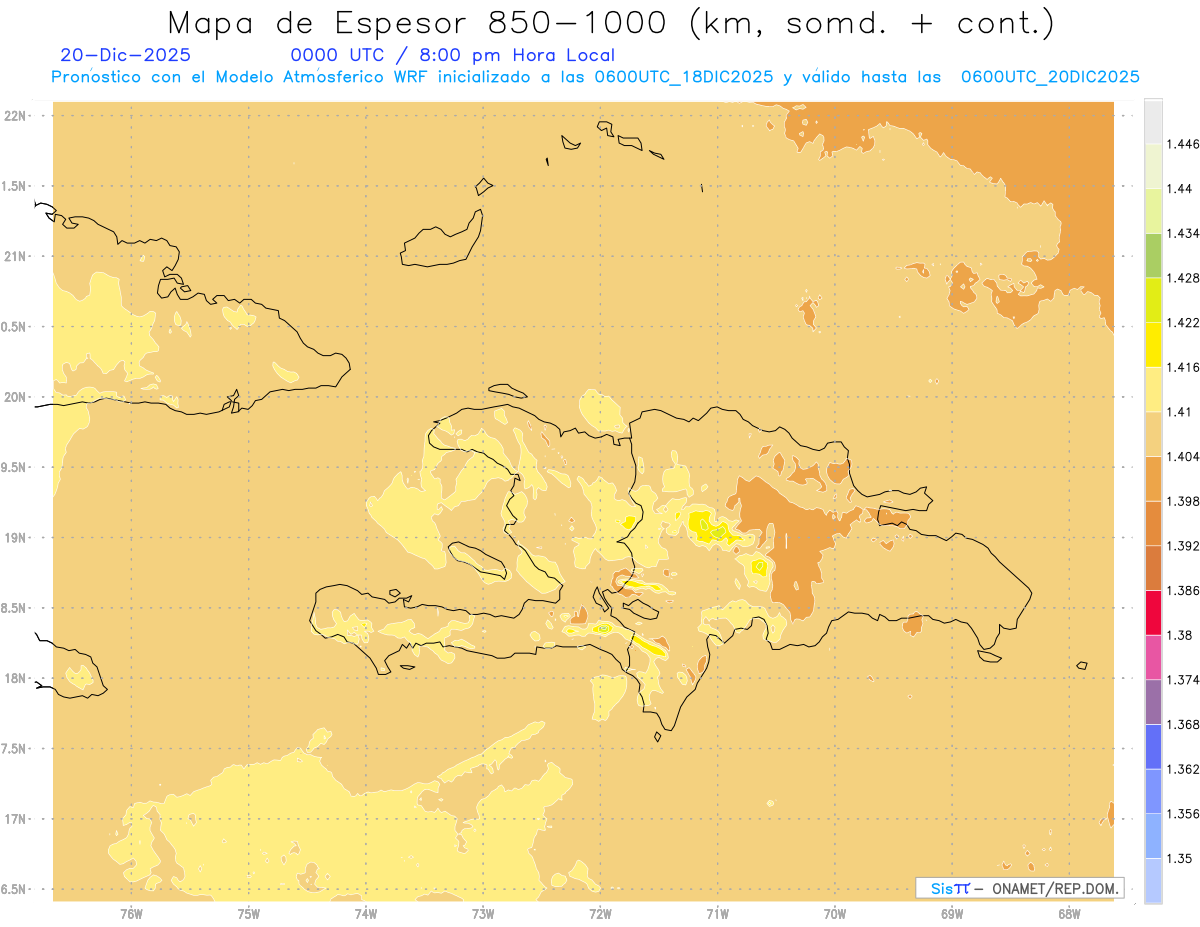Click the legend value 1.356
The height and width of the screenshot is (927, 1200).
[1183, 814]
